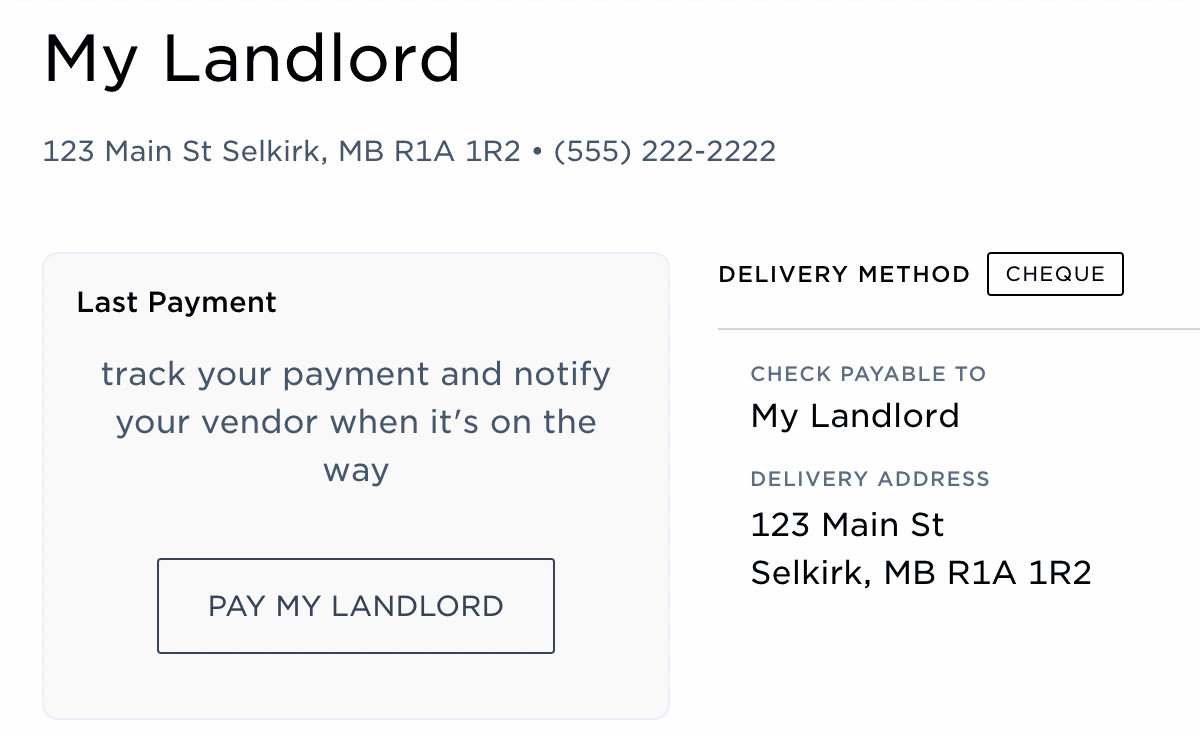The image size is (1200, 736).
Task: Click the payment tracking description text
Action: click(x=354, y=421)
